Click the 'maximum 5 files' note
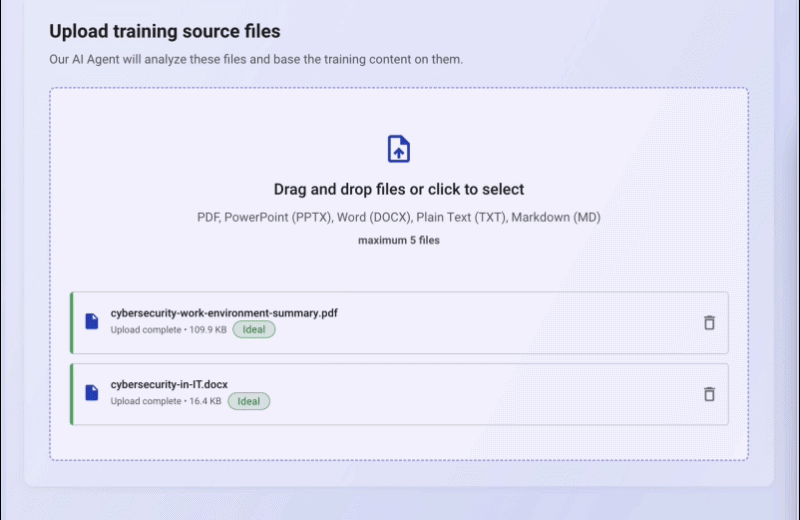Image resolution: width=800 pixels, height=520 pixels. tap(399, 240)
